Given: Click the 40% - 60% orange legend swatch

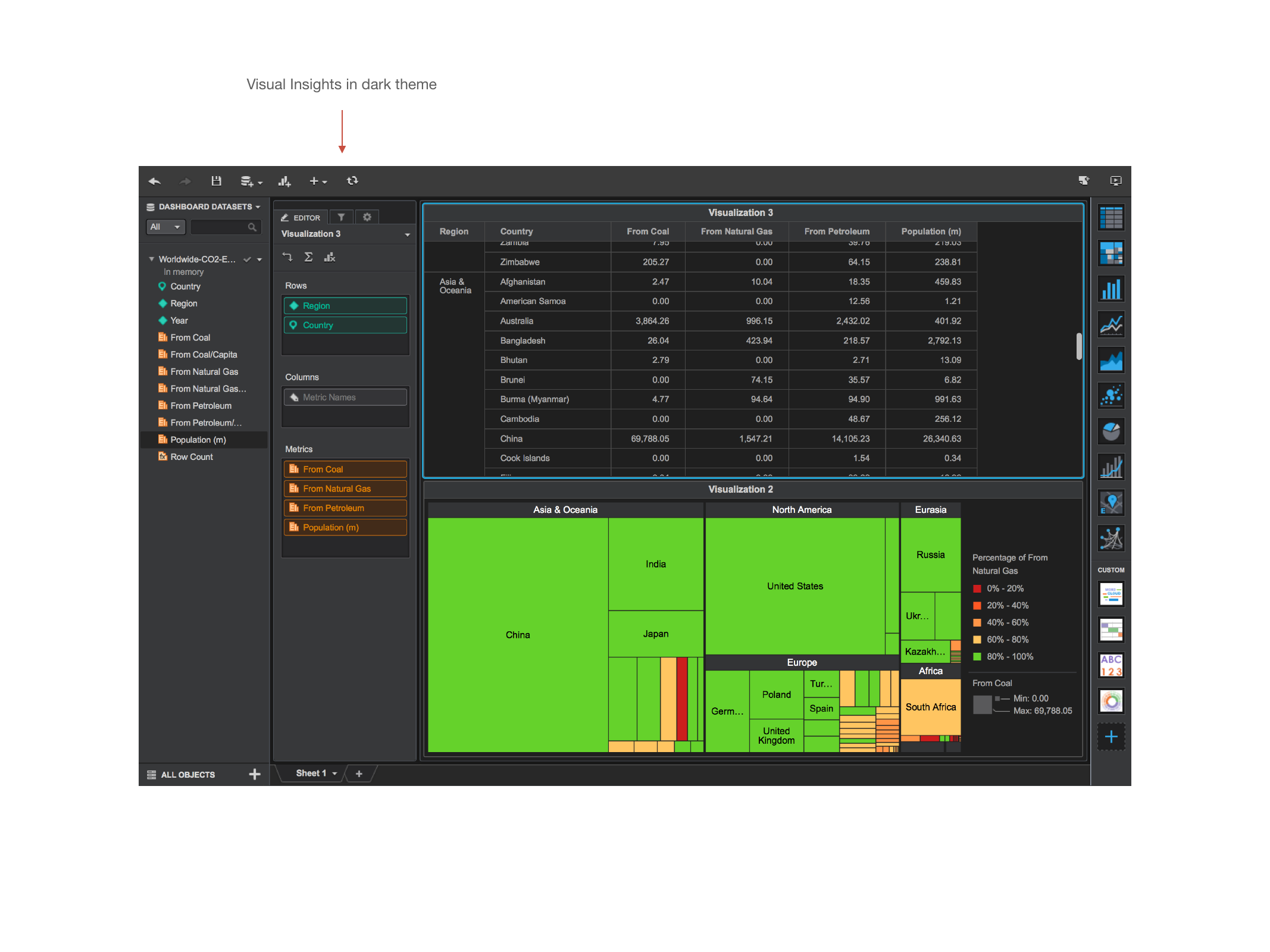Looking at the screenshot, I should point(977,623).
